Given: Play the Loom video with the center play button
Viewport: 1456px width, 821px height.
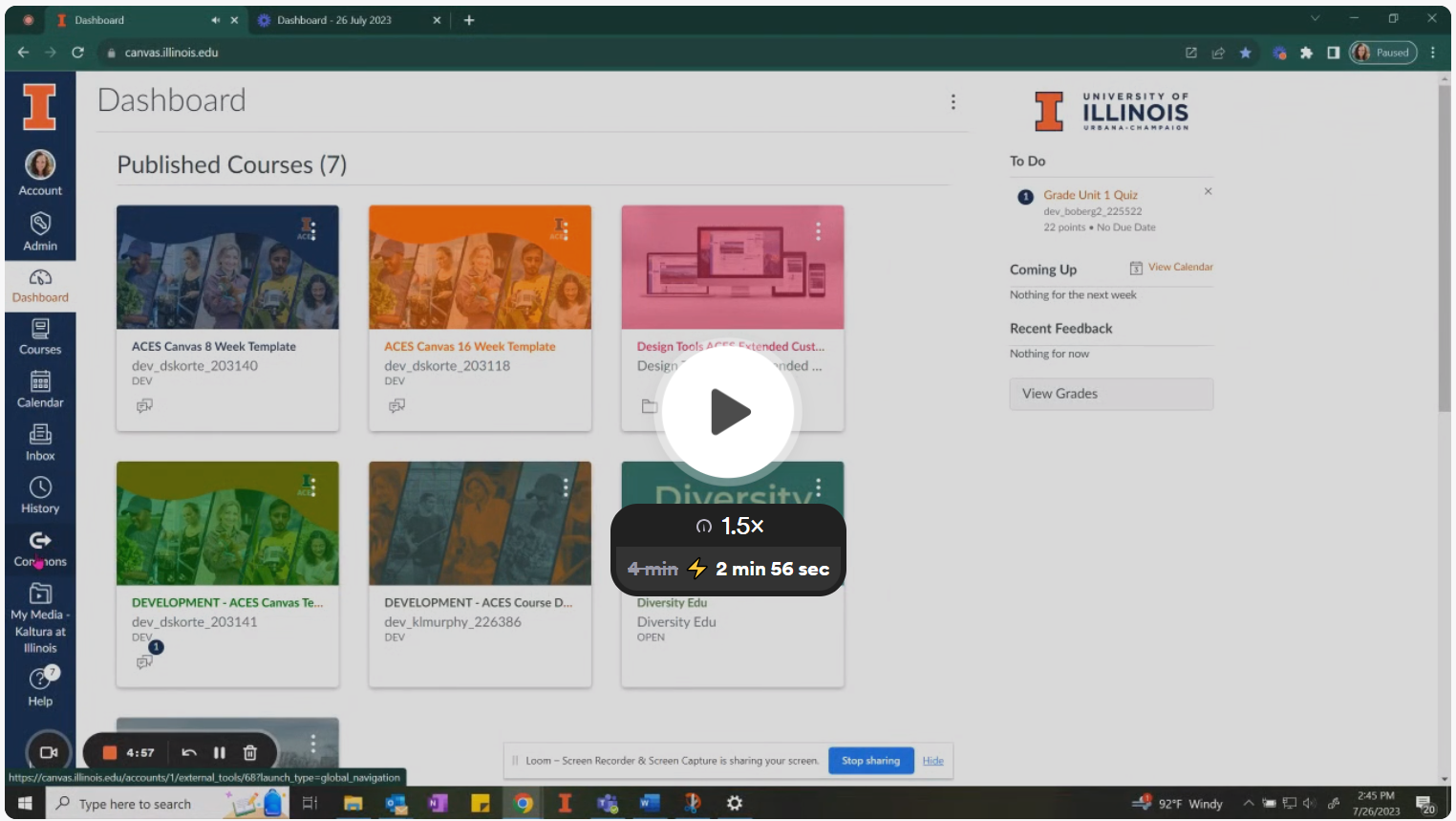Looking at the screenshot, I should 729,412.
